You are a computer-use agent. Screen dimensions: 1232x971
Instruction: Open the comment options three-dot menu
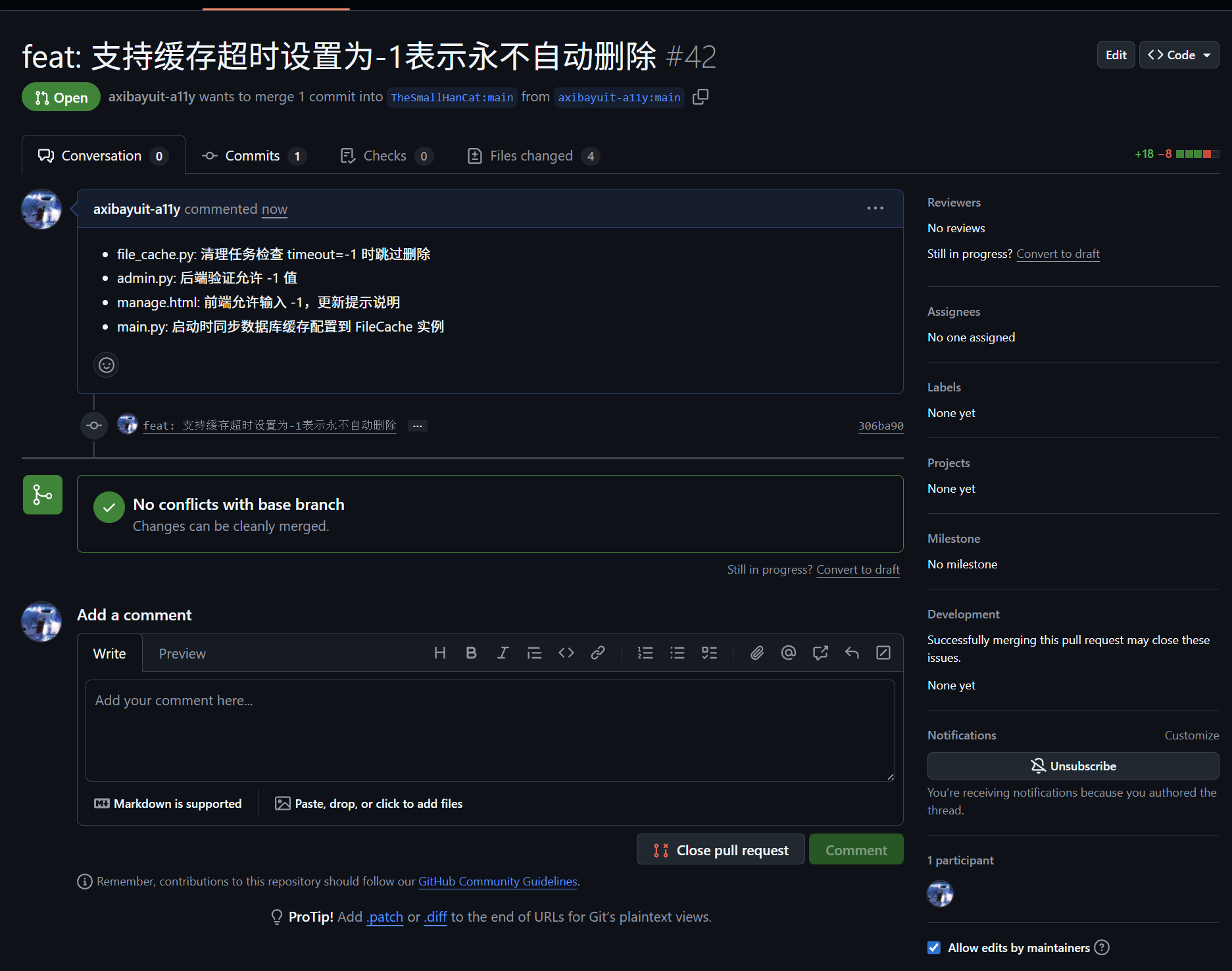(875, 209)
